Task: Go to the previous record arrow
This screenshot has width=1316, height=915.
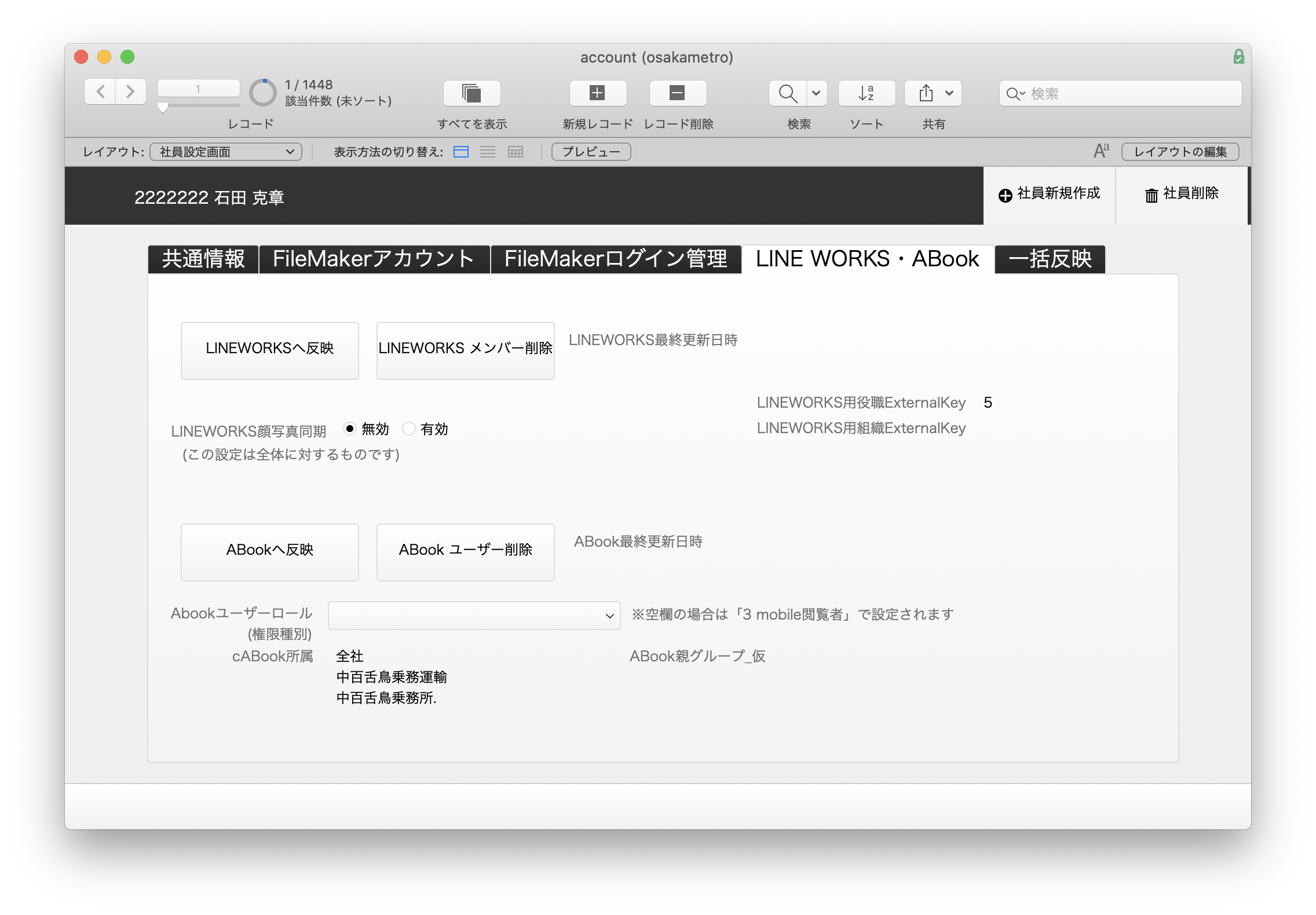Action: 101,92
